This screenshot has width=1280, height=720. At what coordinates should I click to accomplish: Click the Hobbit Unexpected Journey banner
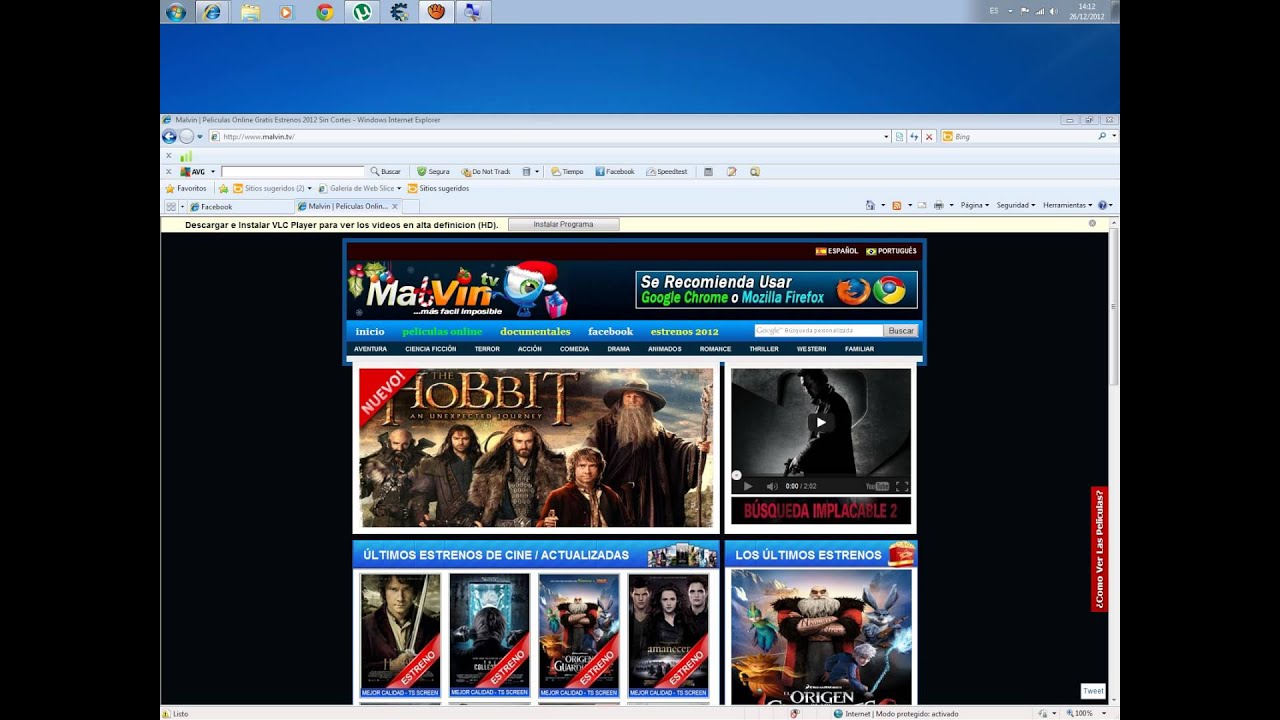[536, 448]
